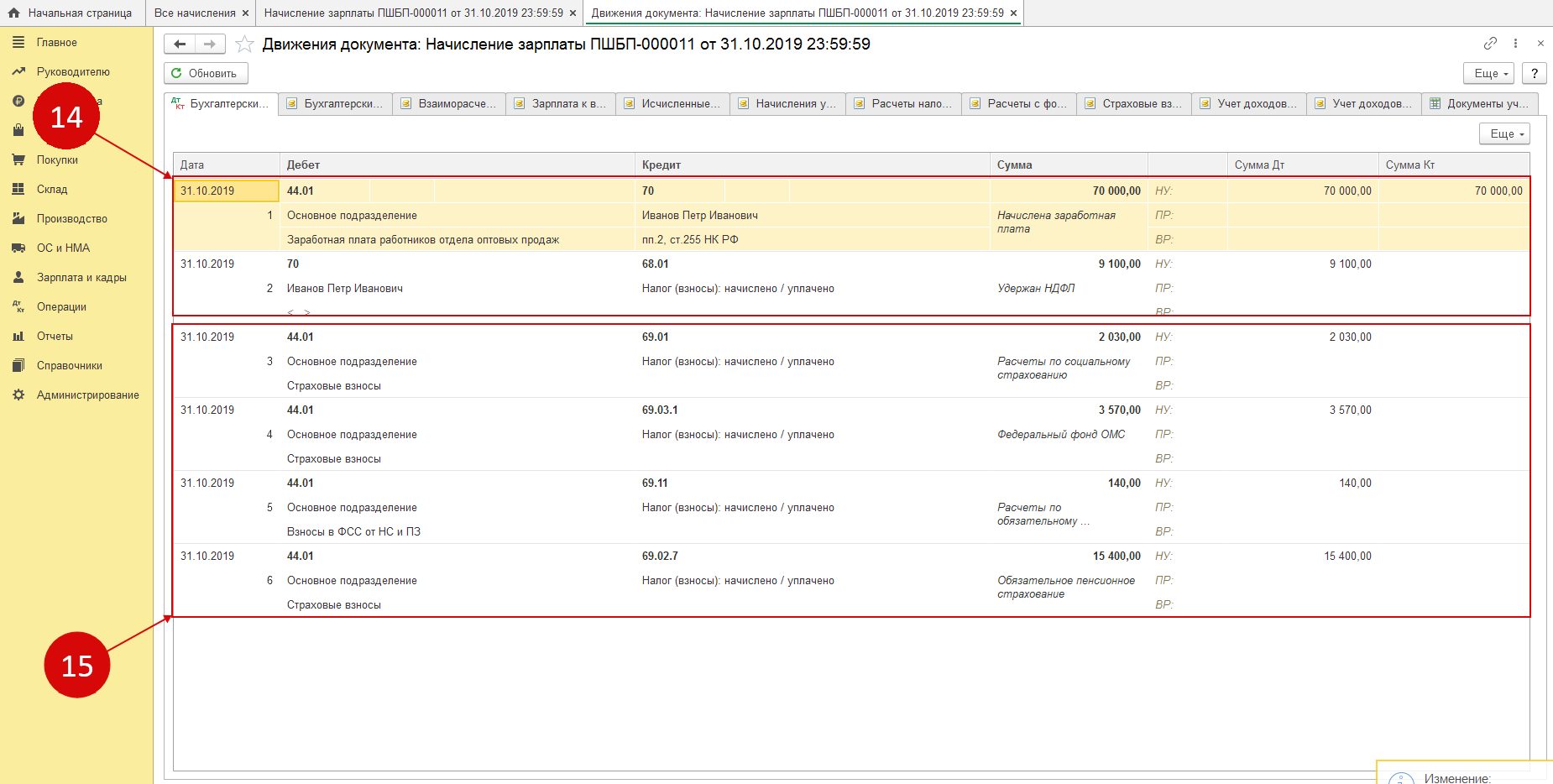
Task: Open Руководителю section in sidebar
Action: 73,71
